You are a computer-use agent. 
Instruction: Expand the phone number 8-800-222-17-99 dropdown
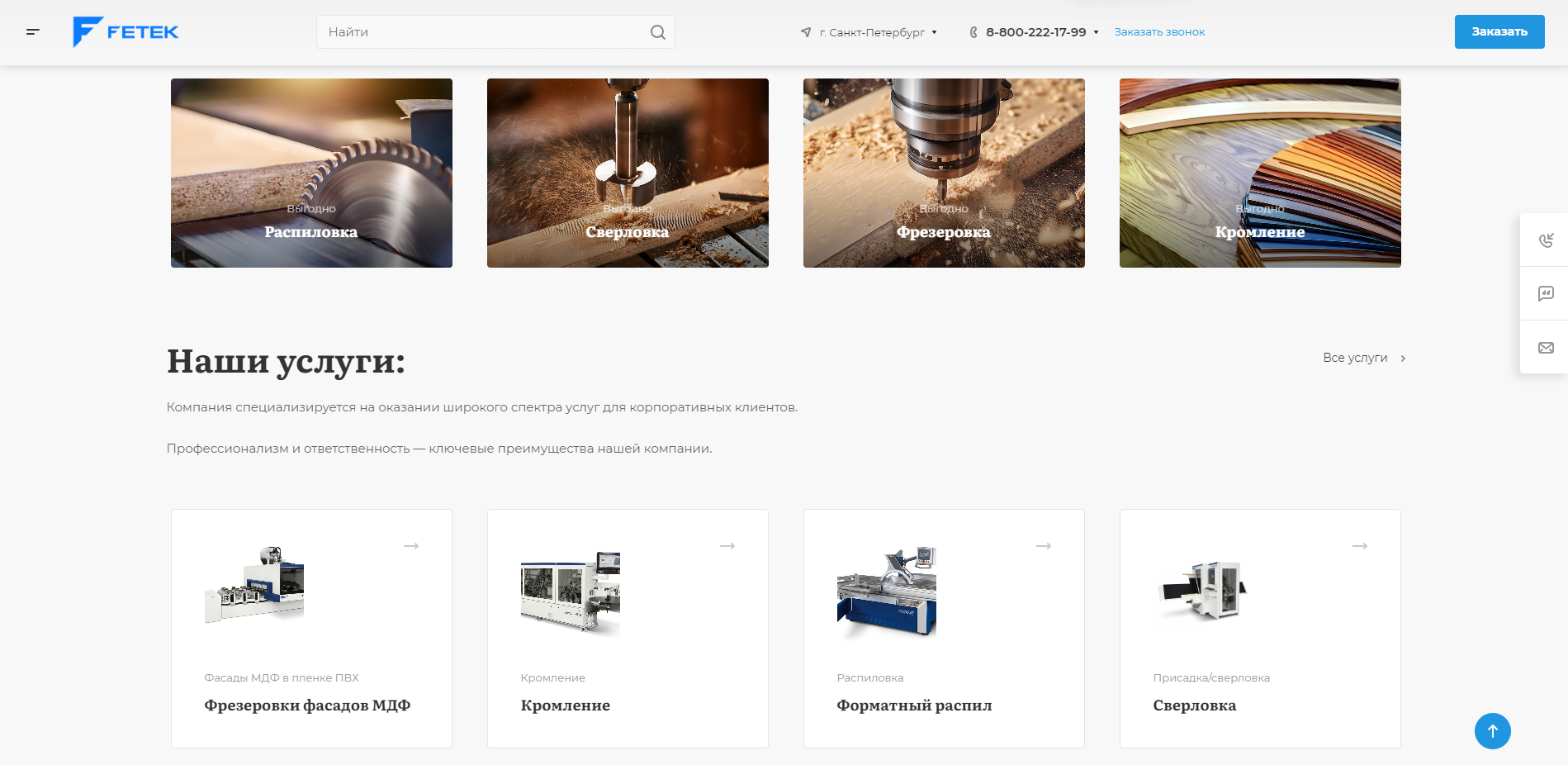[x=1096, y=32]
